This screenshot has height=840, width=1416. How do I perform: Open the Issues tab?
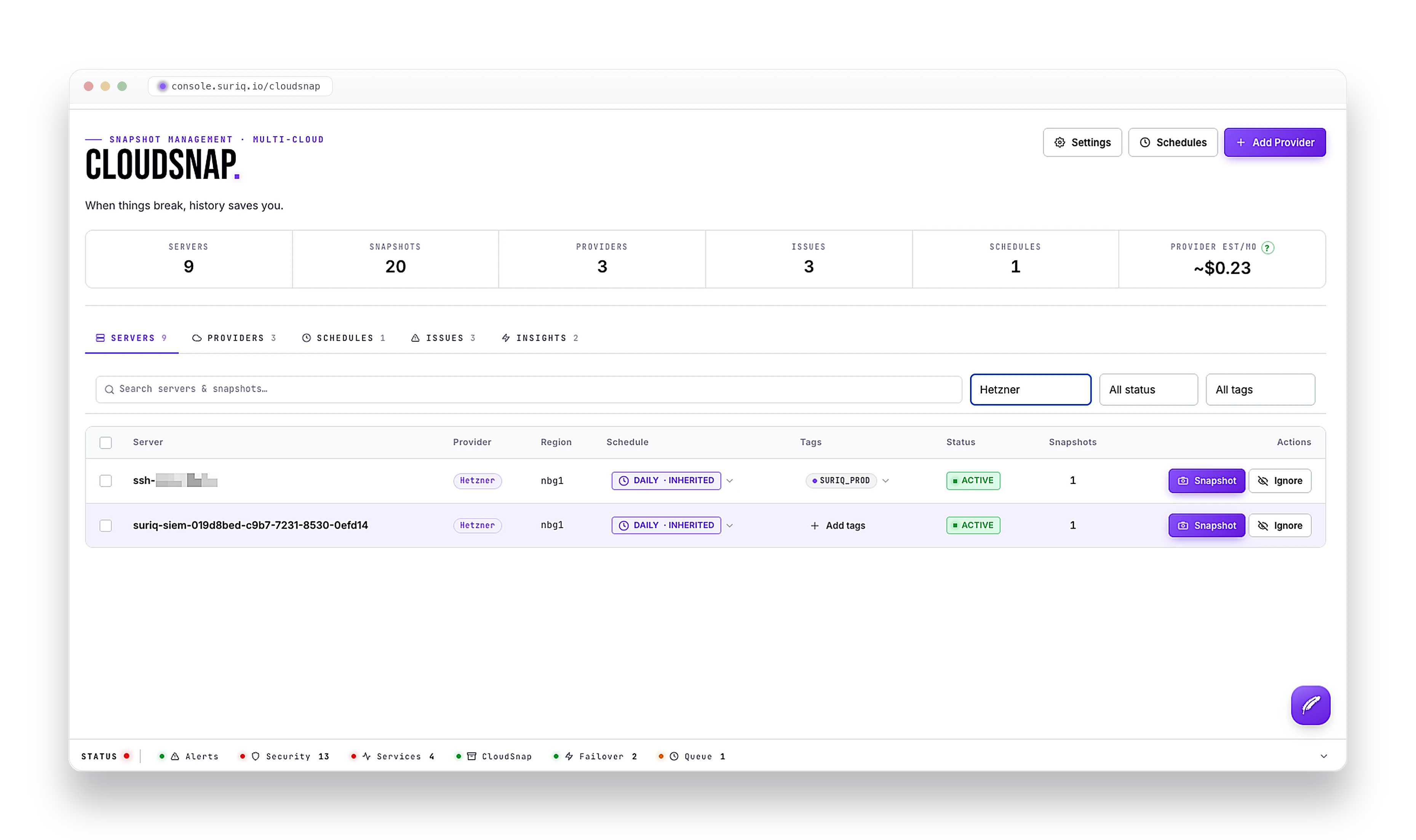tap(443, 338)
